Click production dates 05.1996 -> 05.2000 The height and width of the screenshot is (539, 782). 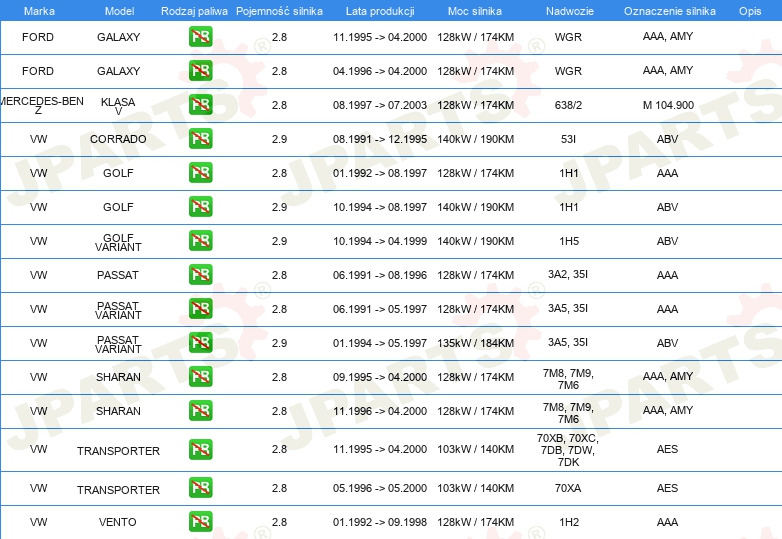point(380,488)
